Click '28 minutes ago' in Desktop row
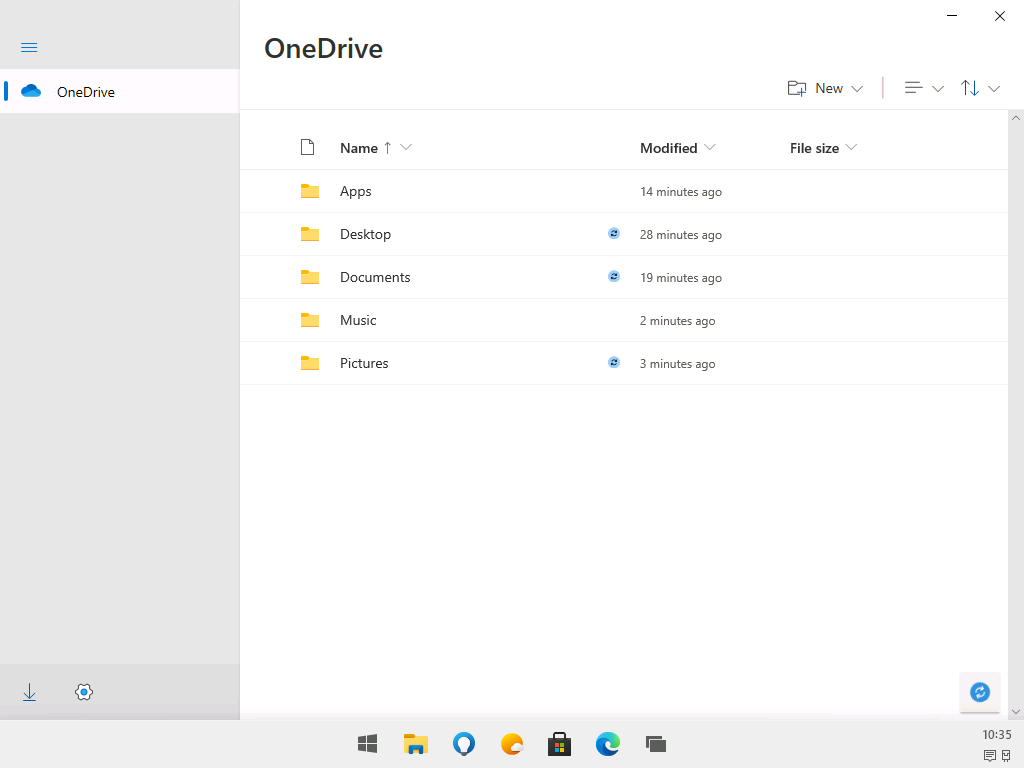This screenshot has width=1024, height=768. tap(680, 235)
